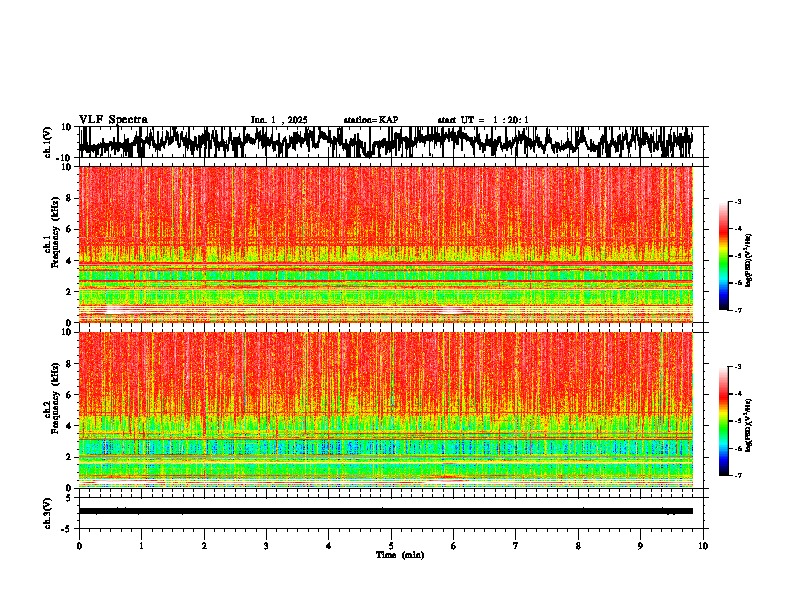Click the ch.1 voltage waveform trace panel
Image resolution: width=792 pixels, height=612 pixels.
[391, 142]
